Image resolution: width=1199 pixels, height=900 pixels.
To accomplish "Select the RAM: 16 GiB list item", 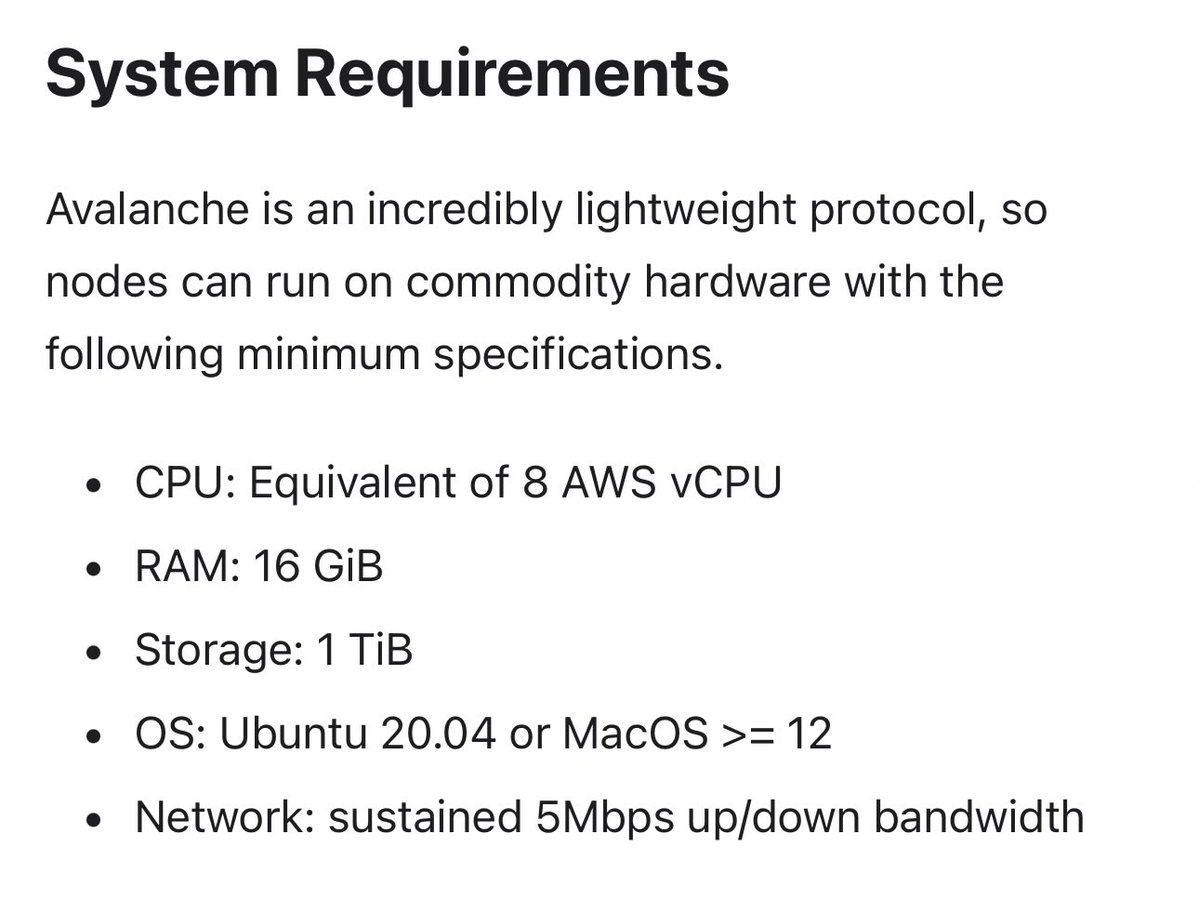I will point(258,567).
